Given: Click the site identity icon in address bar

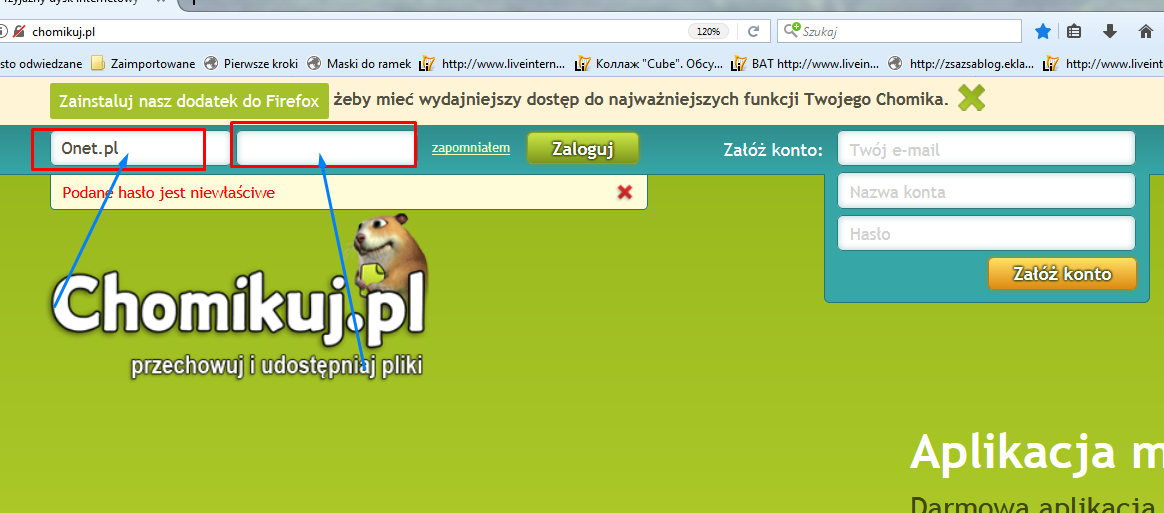Looking at the screenshot, I should pos(18,31).
